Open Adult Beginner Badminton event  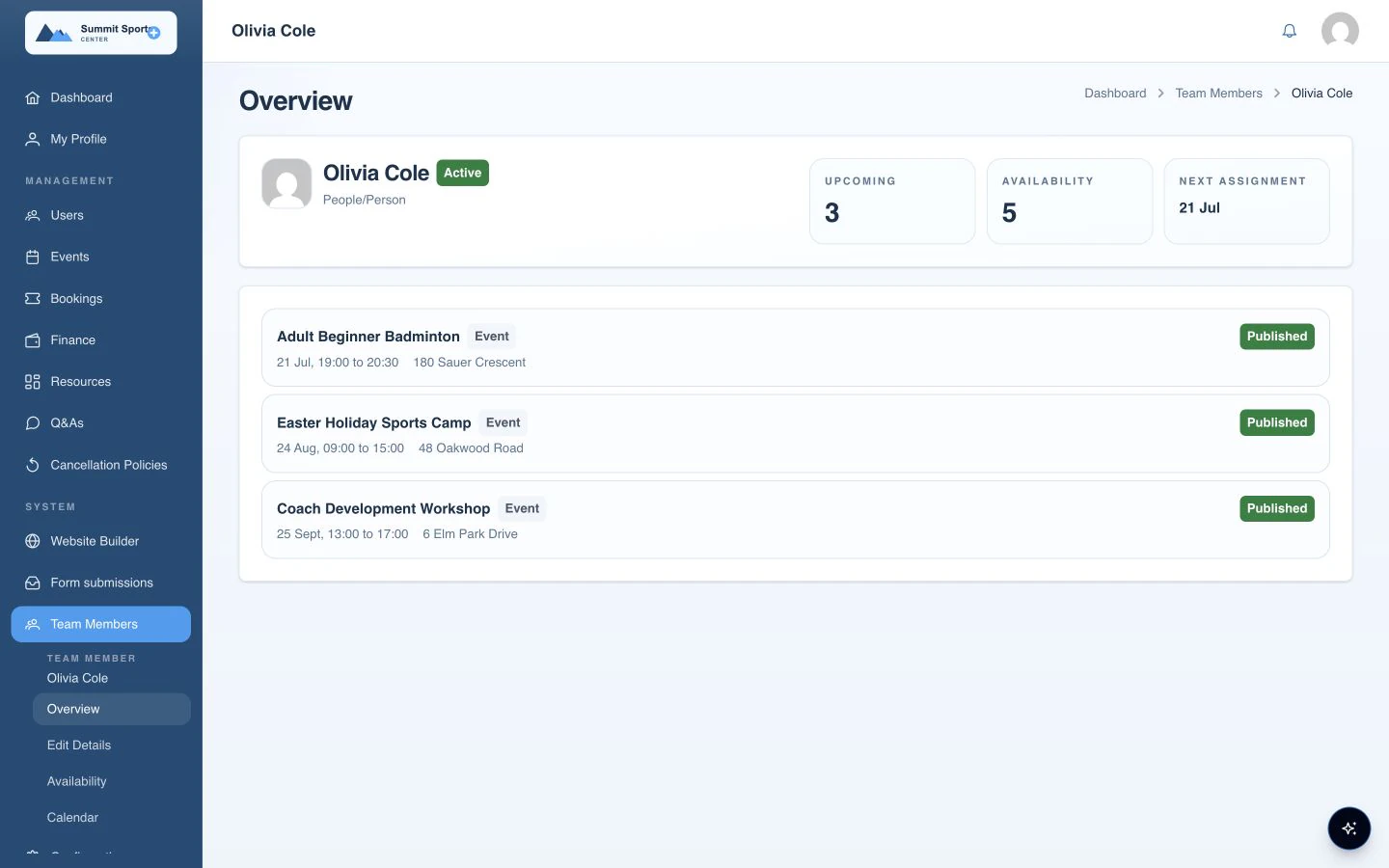796,347
